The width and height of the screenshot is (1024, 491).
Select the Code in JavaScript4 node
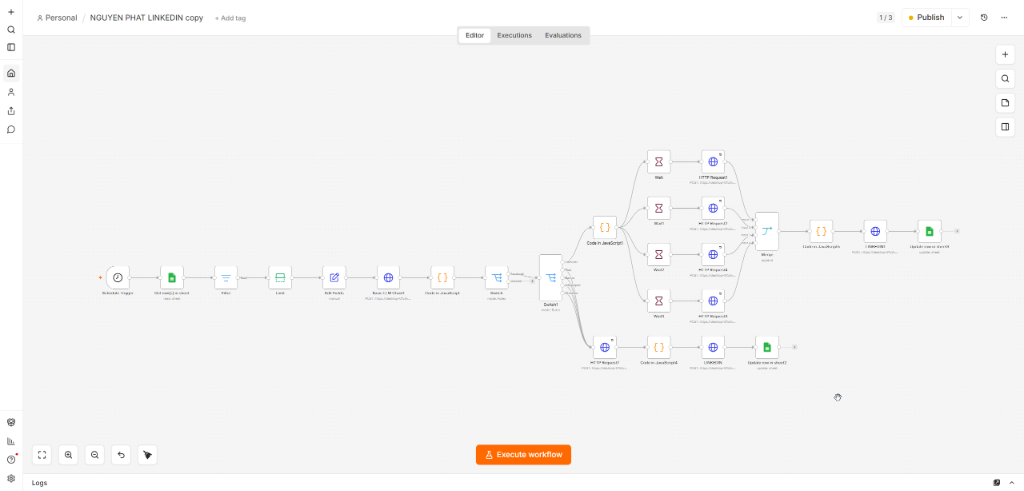click(x=659, y=347)
